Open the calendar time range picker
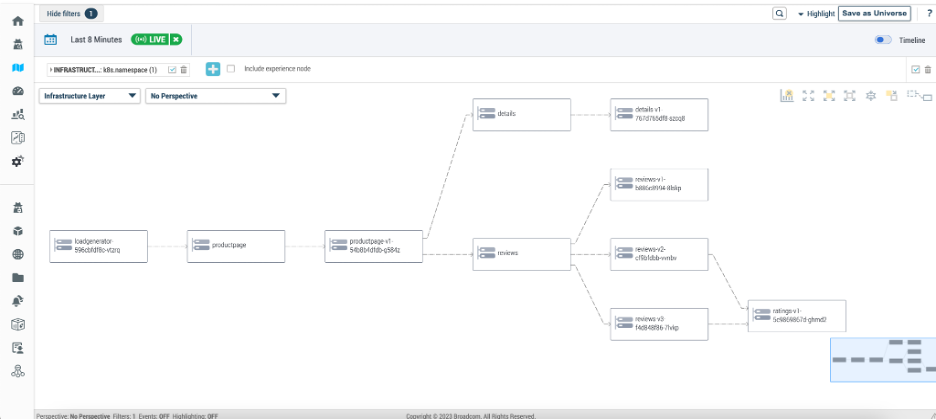936x420 pixels. click(x=50, y=39)
